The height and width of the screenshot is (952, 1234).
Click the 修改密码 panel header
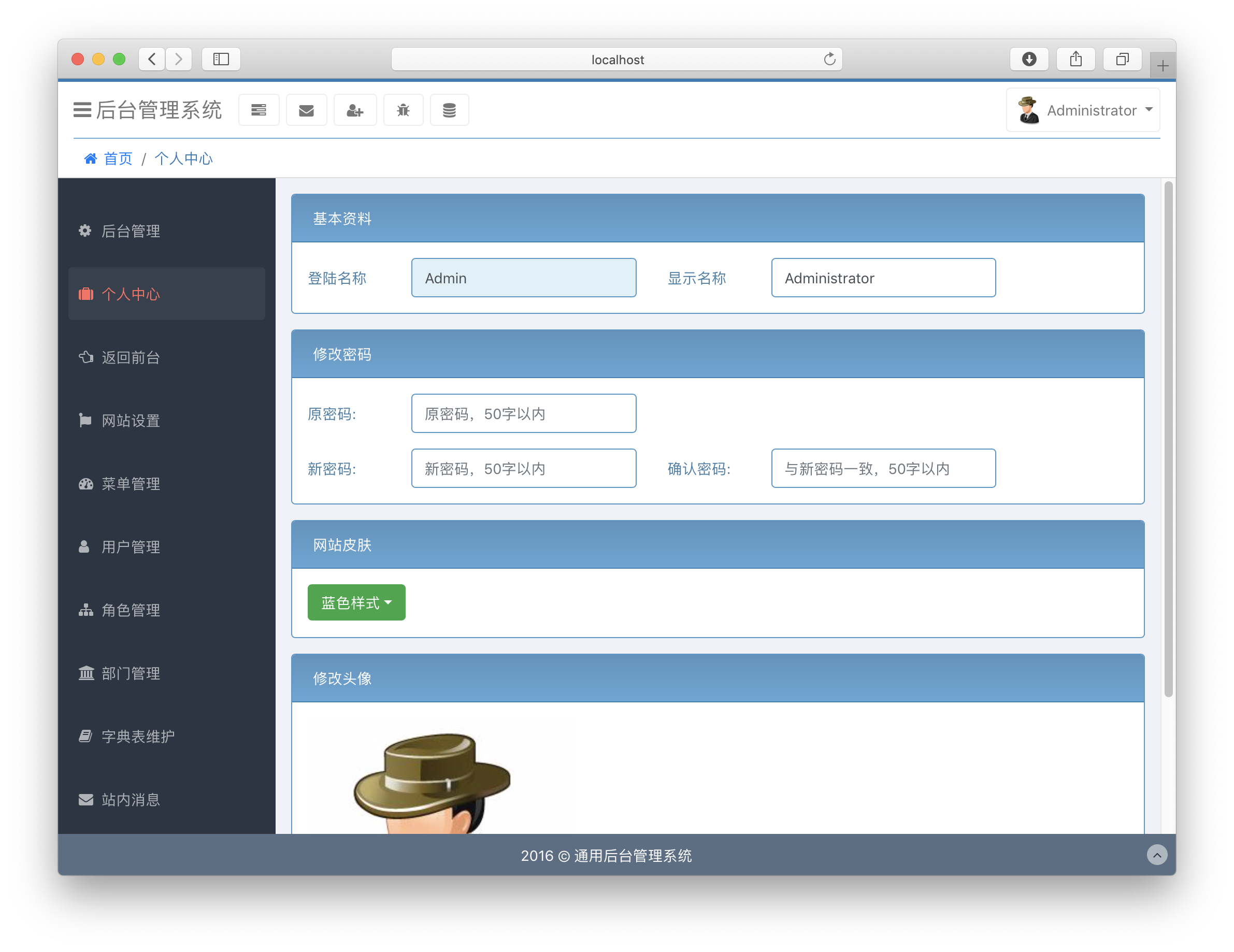[x=718, y=354]
